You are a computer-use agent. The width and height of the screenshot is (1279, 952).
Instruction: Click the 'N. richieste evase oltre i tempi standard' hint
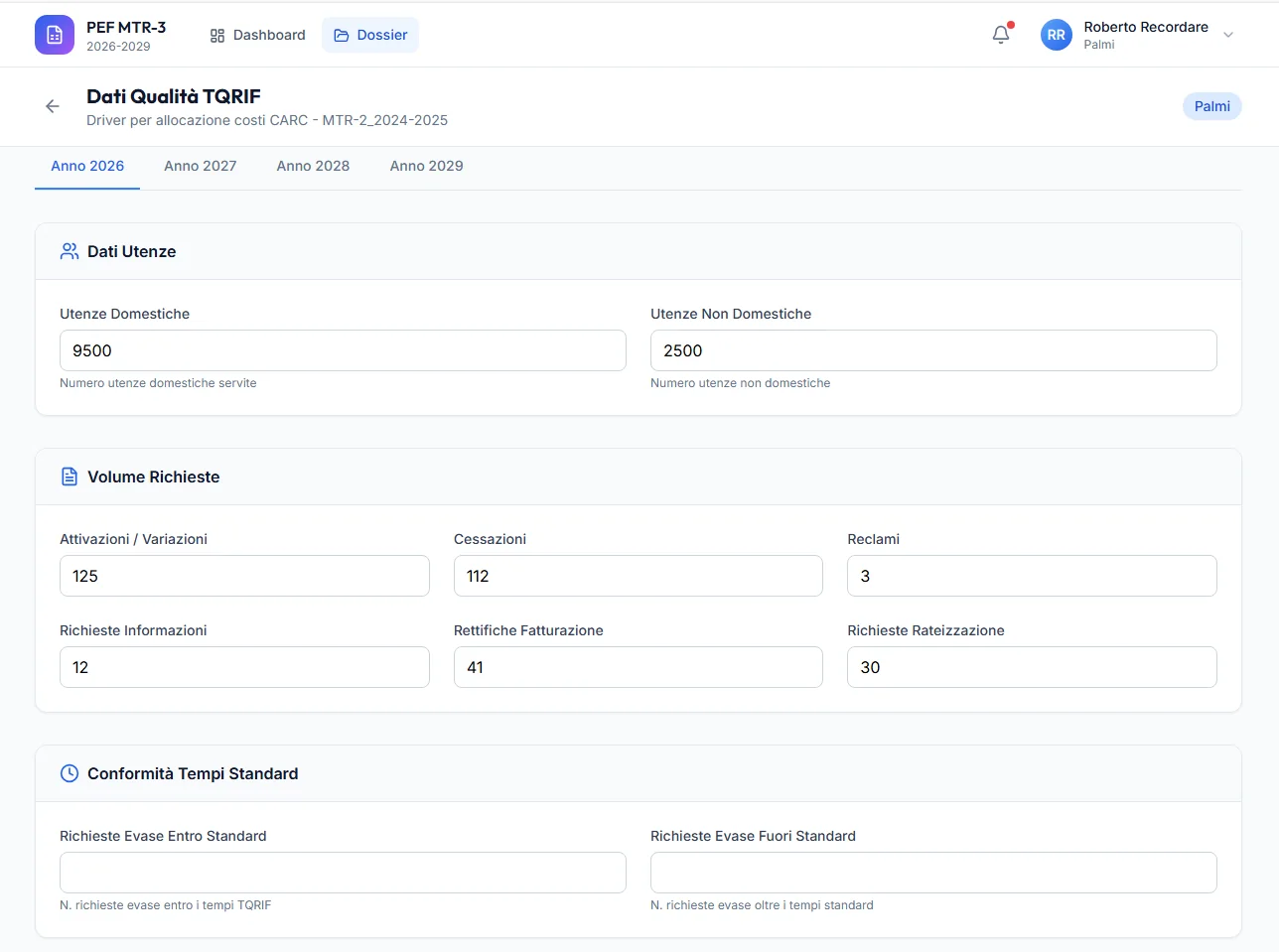762,905
